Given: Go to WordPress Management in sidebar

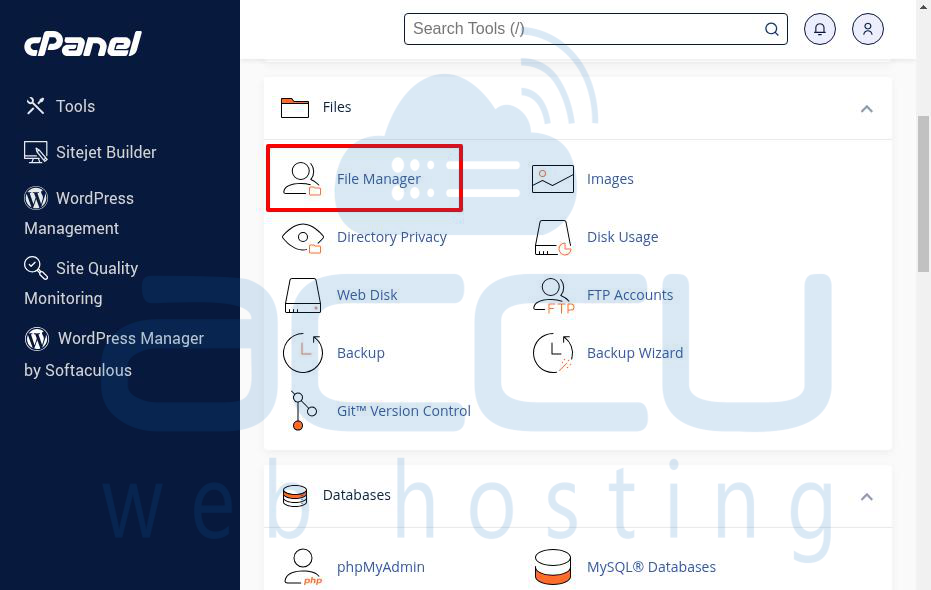Looking at the screenshot, I should [79, 213].
